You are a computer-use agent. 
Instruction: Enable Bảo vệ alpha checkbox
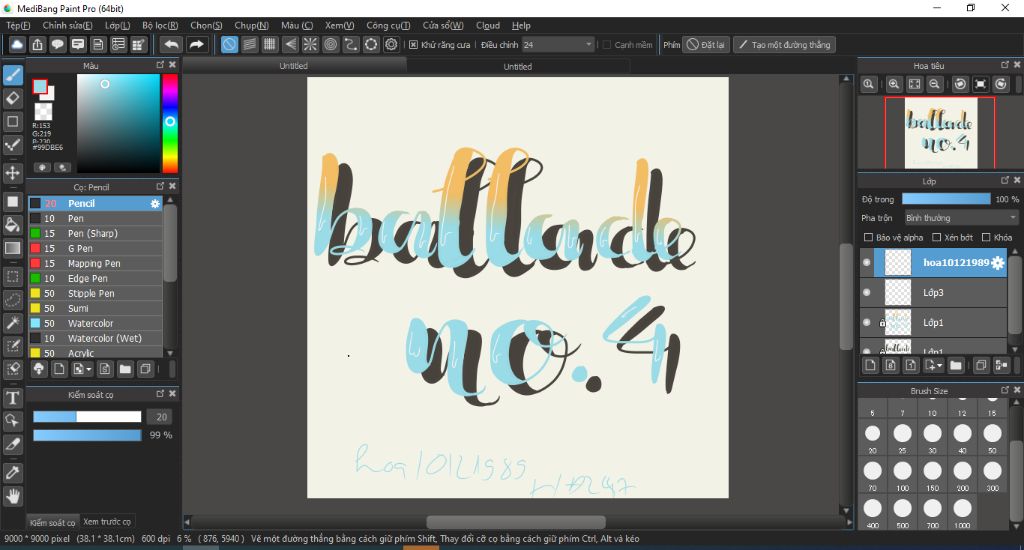pos(868,237)
